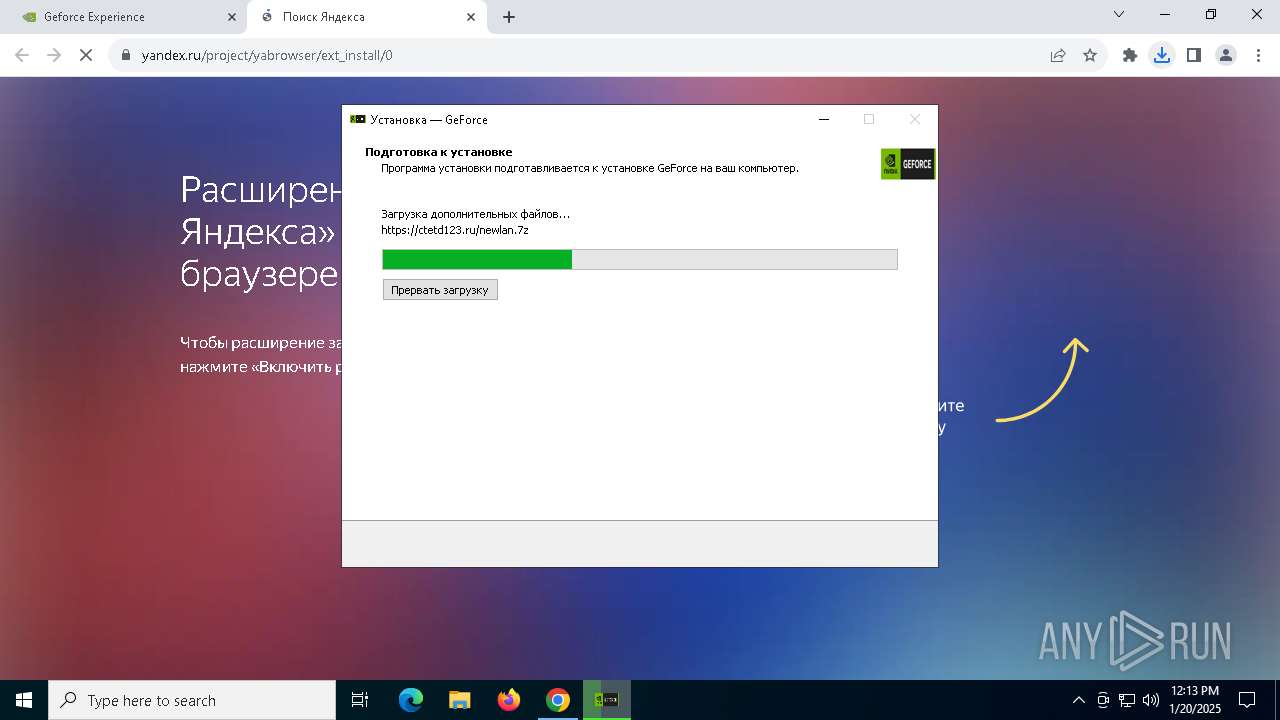Viewport: 1280px width, 720px height.
Task: Open the Chrome downloads panel
Action: (1162, 55)
